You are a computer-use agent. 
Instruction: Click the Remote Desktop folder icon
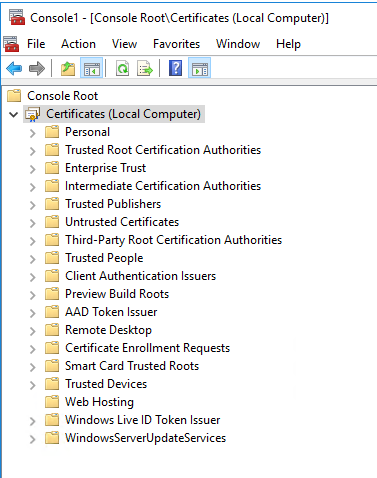click(x=52, y=330)
